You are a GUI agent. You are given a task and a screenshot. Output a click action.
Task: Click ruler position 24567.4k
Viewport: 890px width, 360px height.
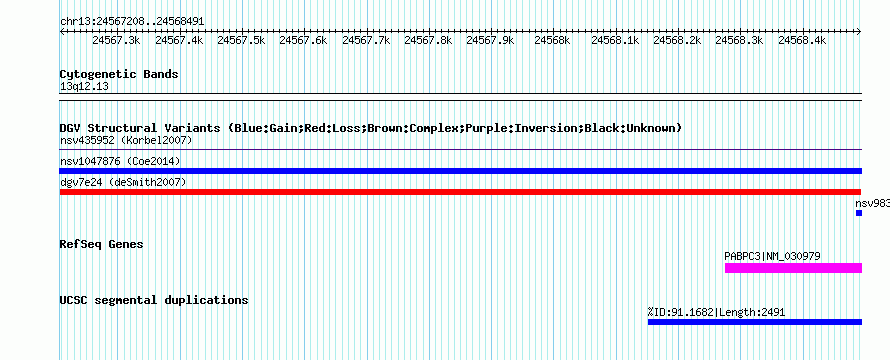(179, 40)
